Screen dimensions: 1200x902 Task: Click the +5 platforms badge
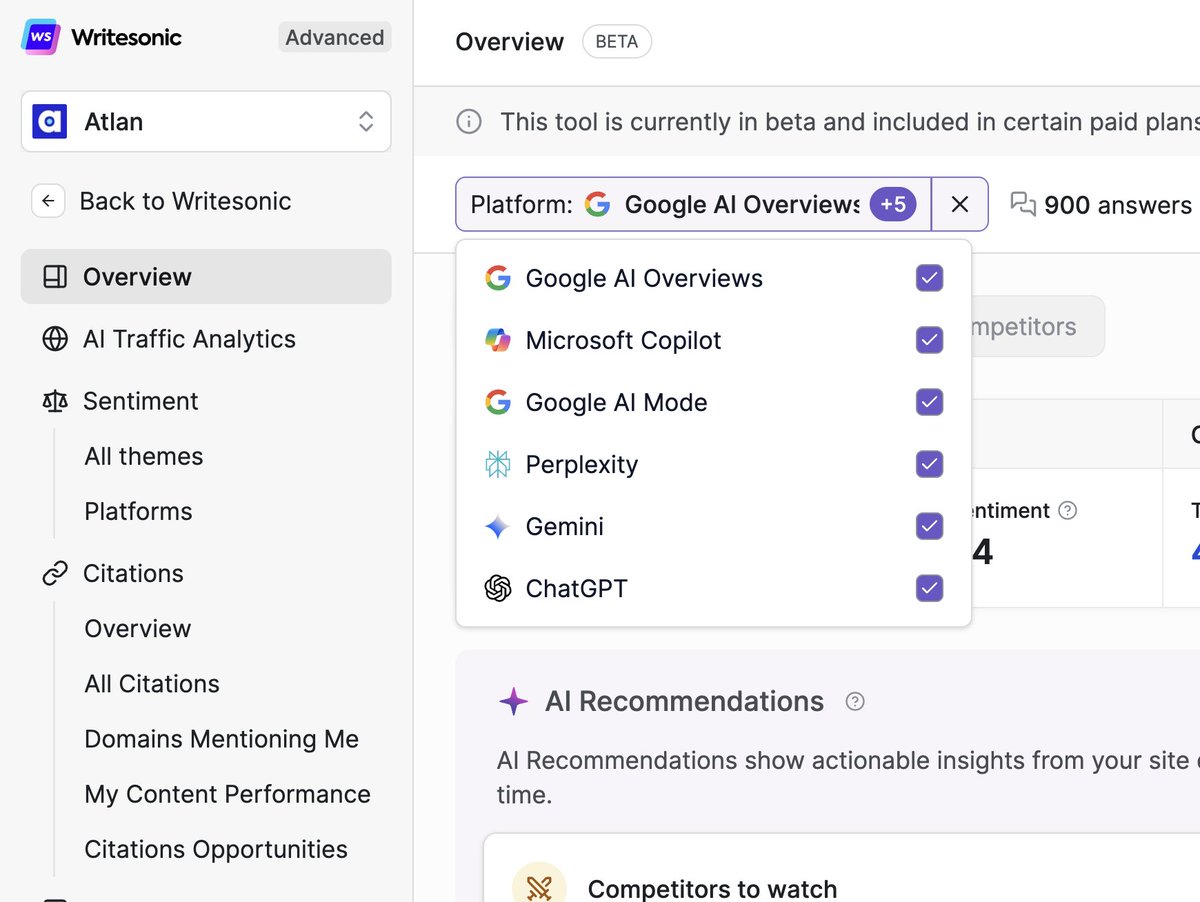tap(893, 205)
